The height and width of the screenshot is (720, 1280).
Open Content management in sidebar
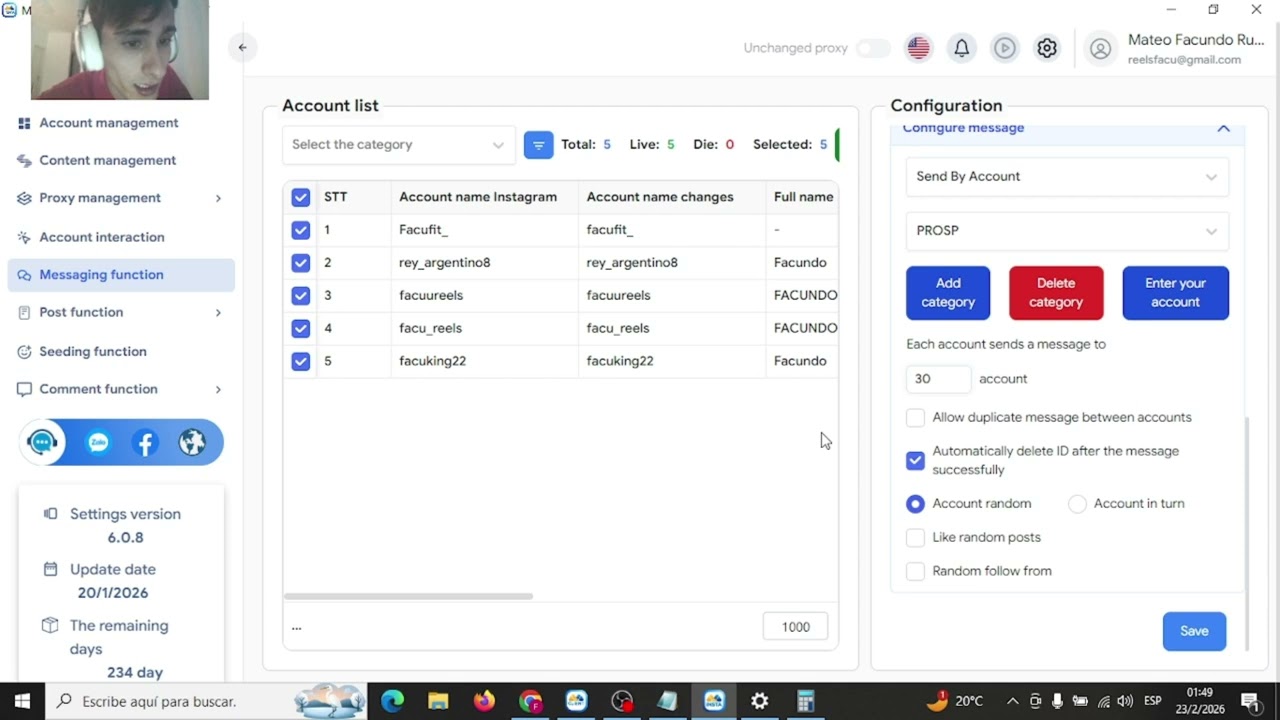(107, 160)
